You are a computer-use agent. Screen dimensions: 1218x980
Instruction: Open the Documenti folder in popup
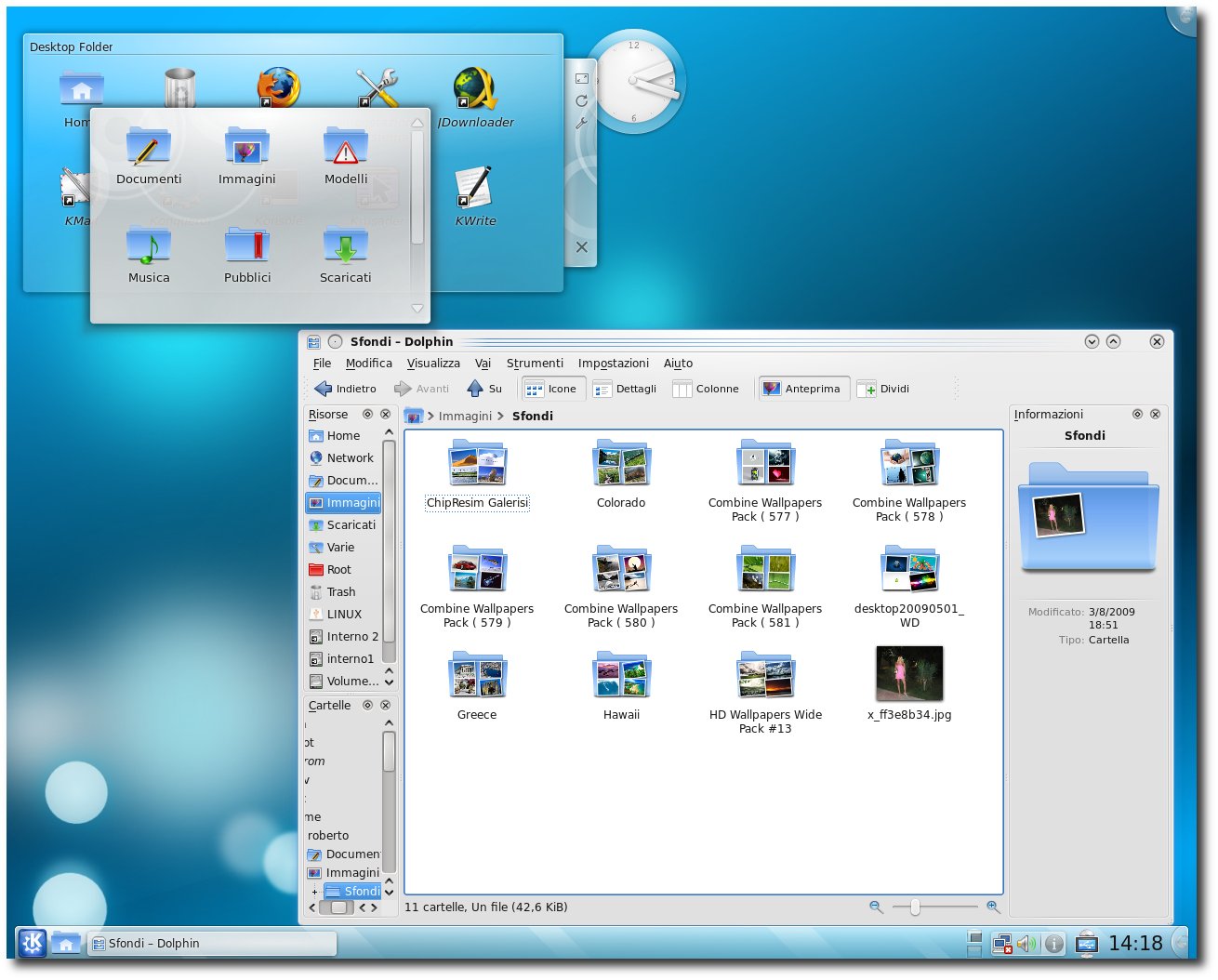(149, 156)
